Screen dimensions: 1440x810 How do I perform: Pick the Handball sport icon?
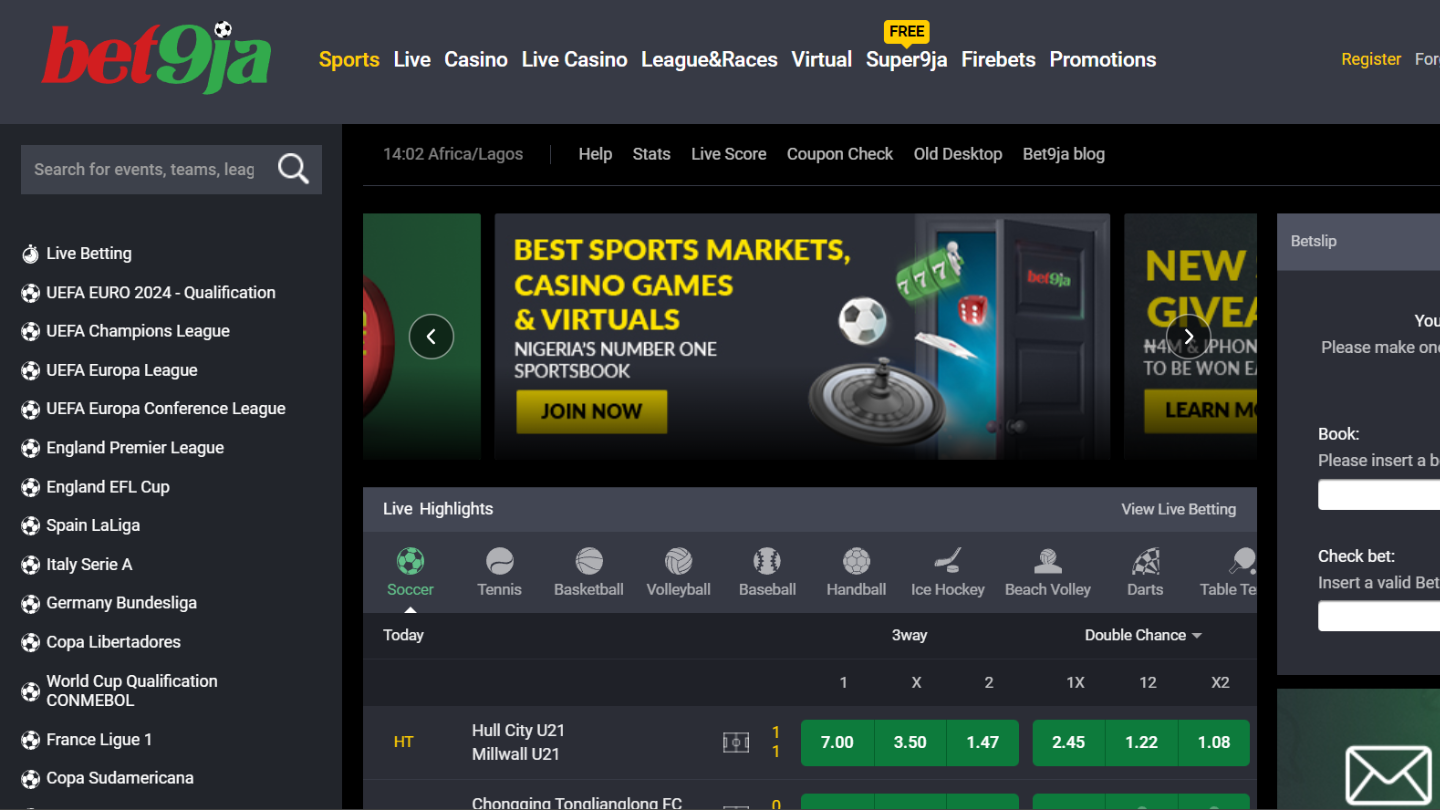tap(856, 561)
